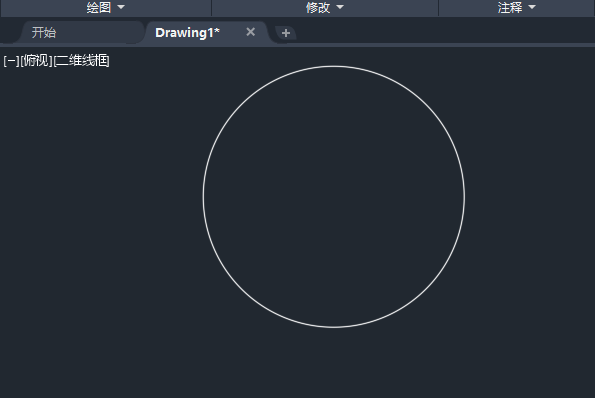Image resolution: width=595 pixels, height=398 pixels.
Task: Close the Drawing1* tab
Action: point(250,32)
